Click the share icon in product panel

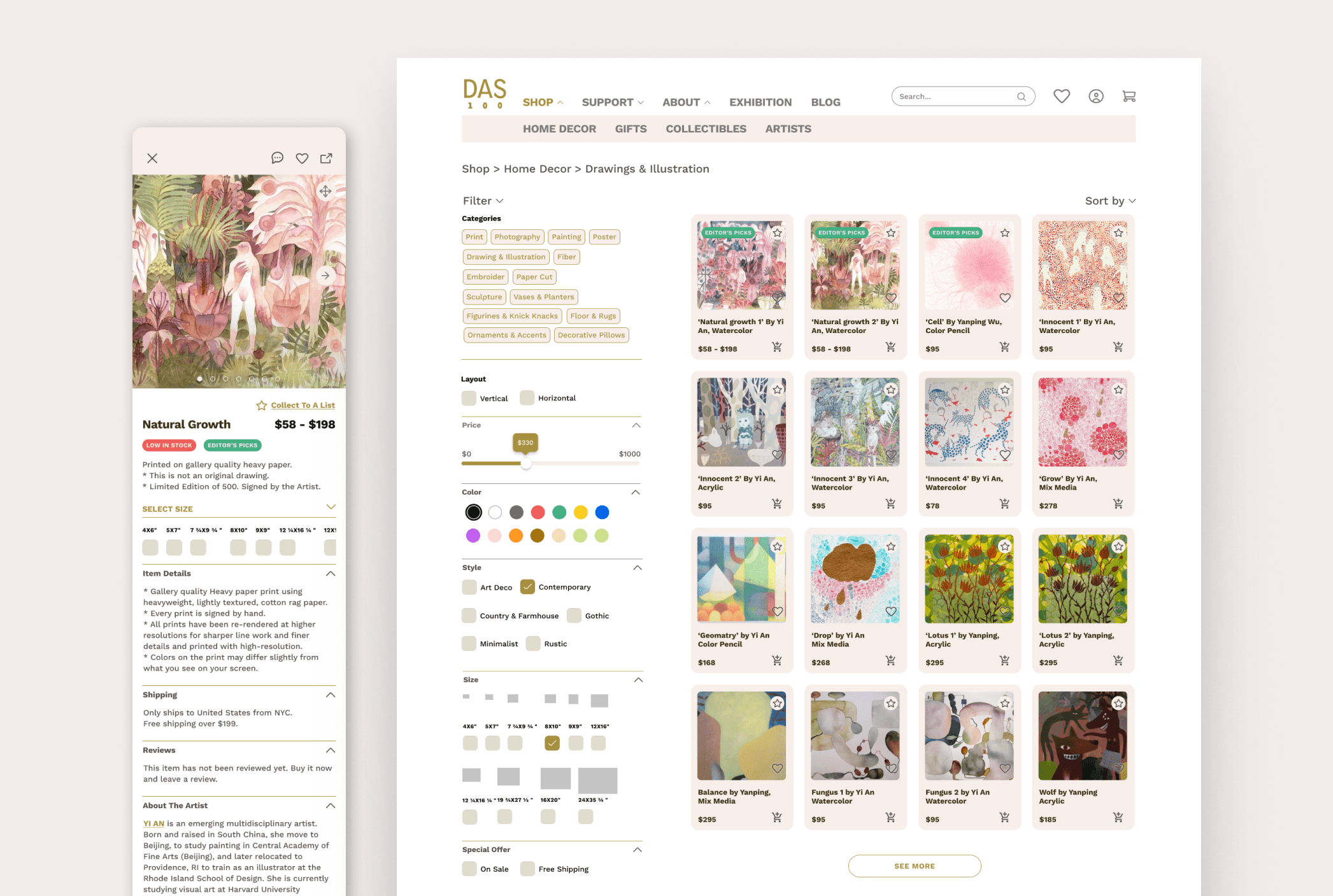326,158
